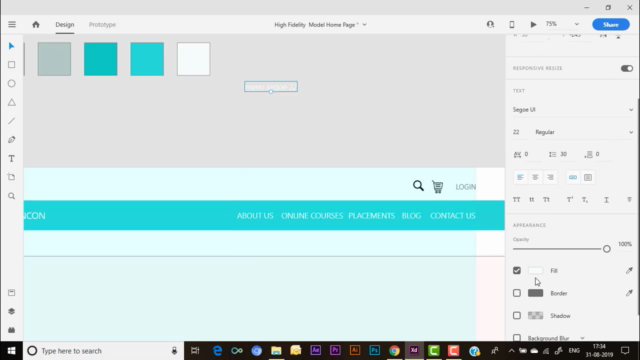This screenshot has width=640, height=360.
Task: Click the shopping cart icon on artboard
Action: 438,187
